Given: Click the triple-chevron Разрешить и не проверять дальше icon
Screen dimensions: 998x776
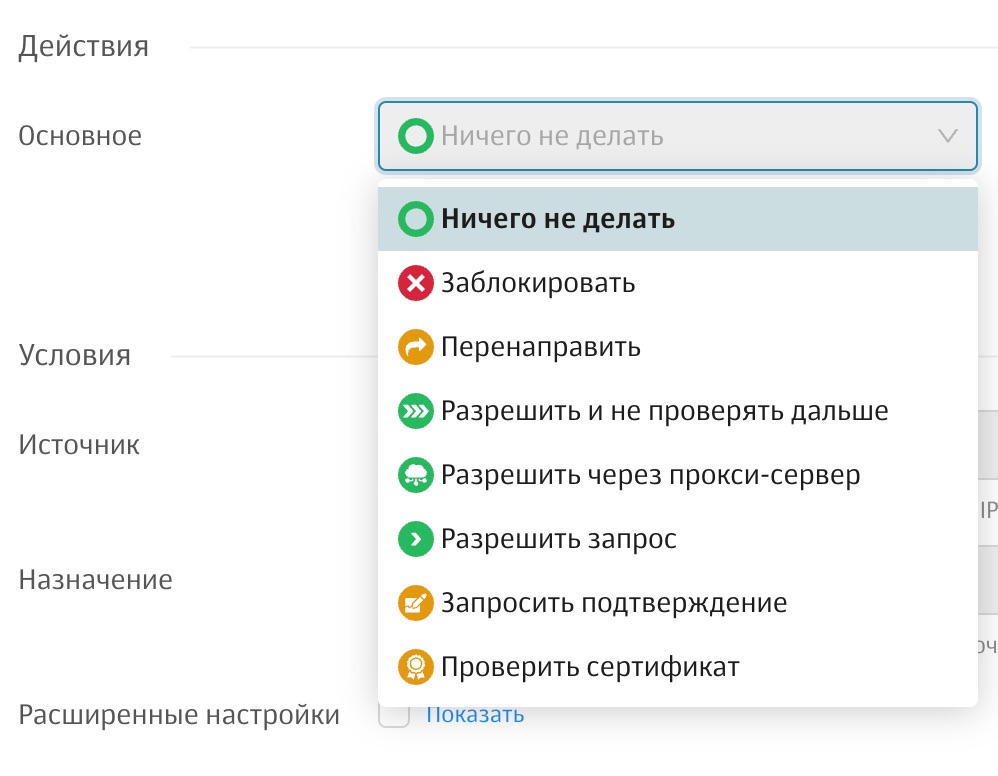Looking at the screenshot, I should (413, 411).
